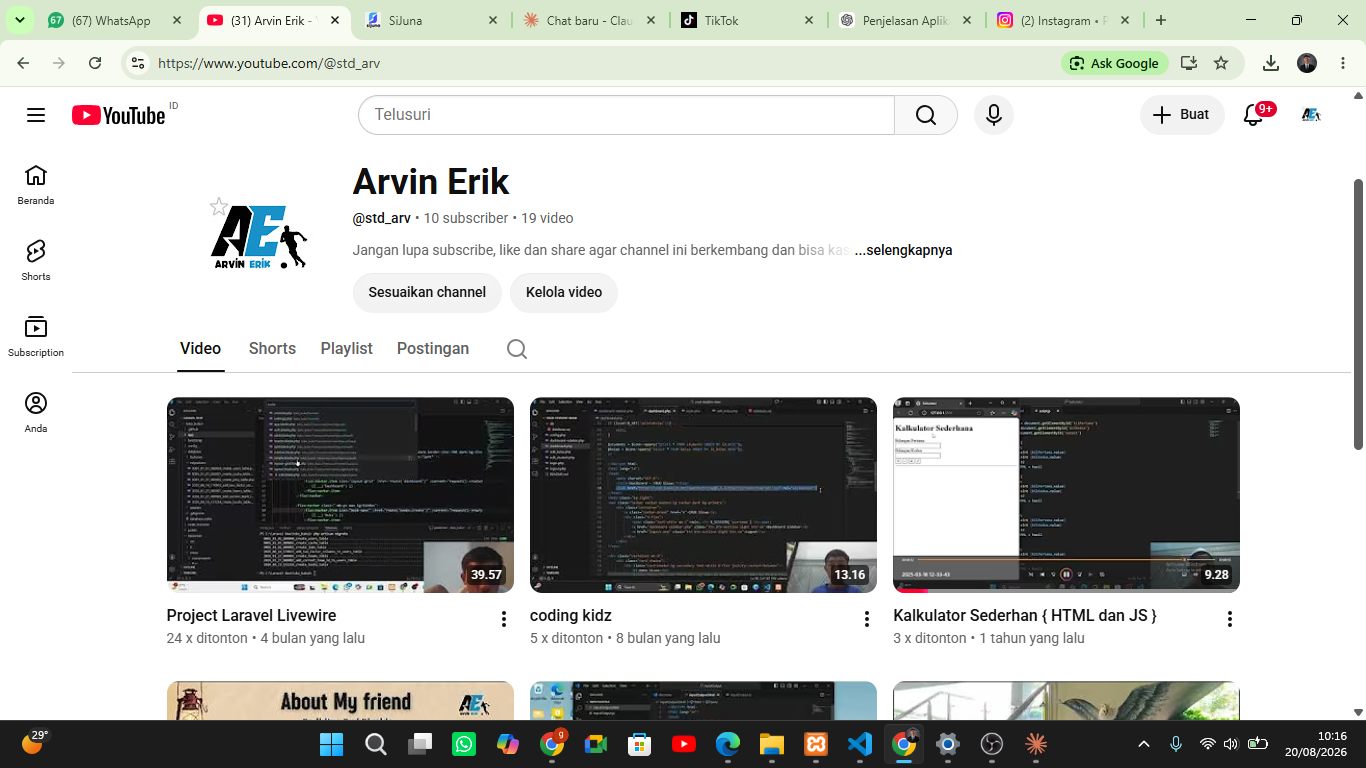
Task: Focus the Telusuri search field
Action: point(626,115)
